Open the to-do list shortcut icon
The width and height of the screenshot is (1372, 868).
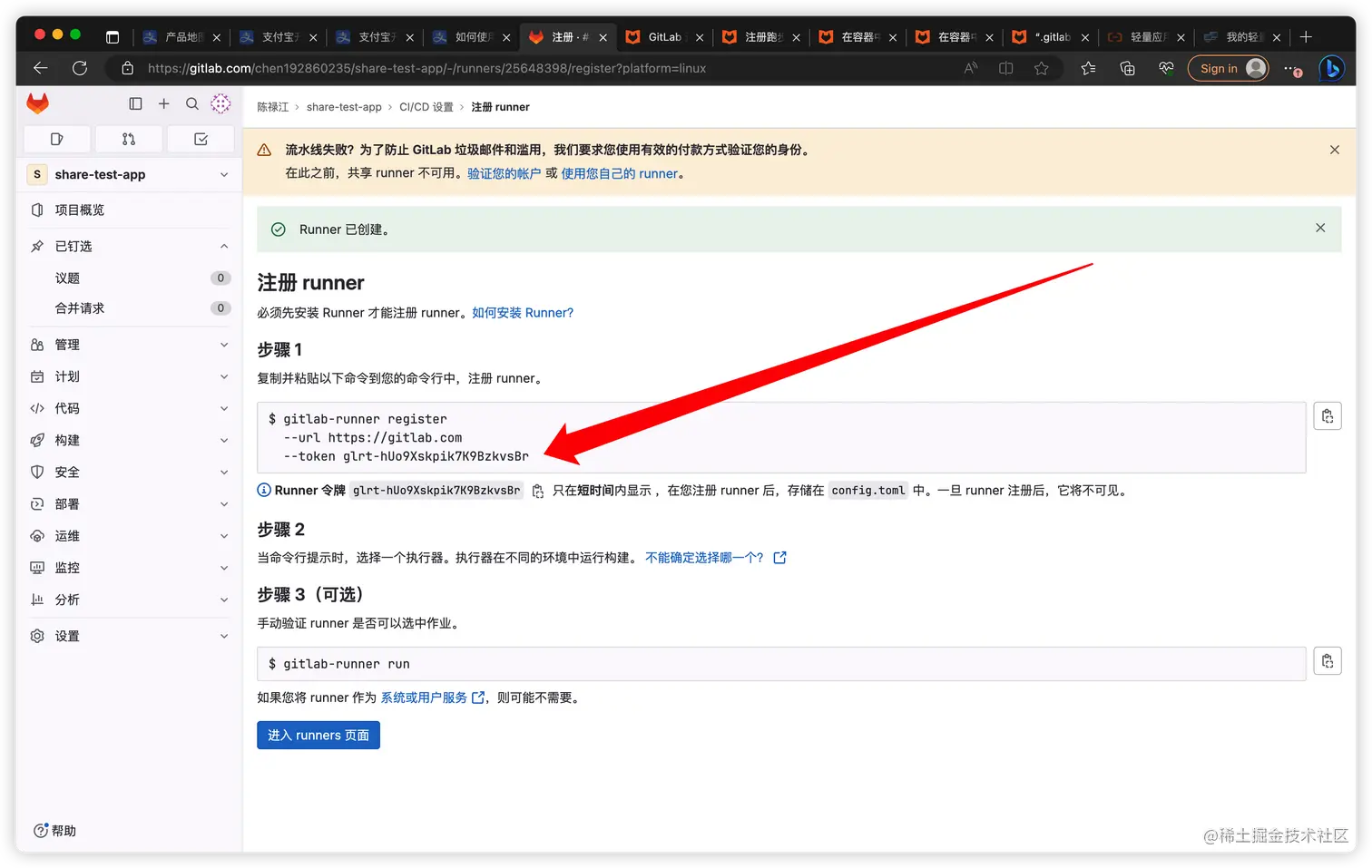point(201,139)
